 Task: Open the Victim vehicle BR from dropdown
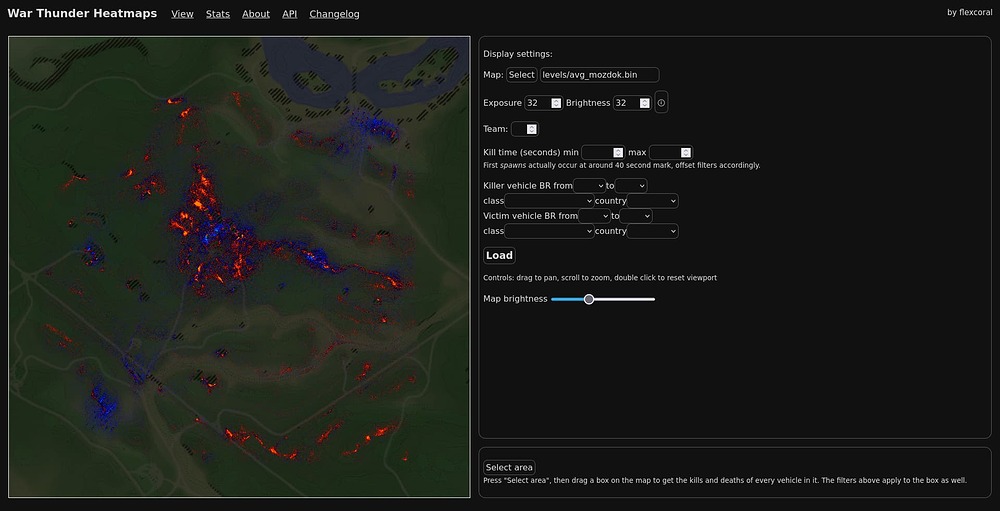pyautogui.click(x=594, y=216)
